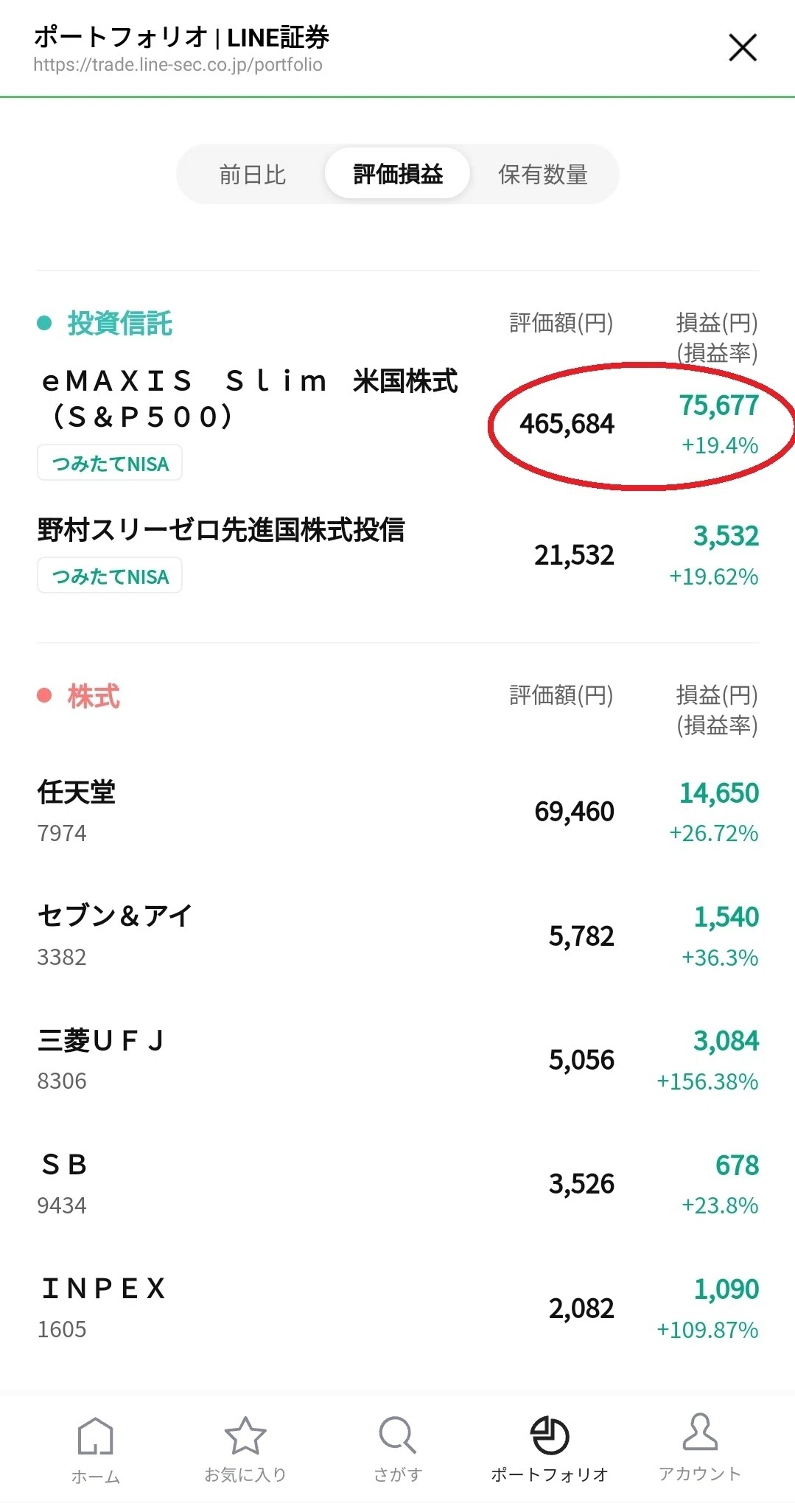Tap the つみたてNISA tag under 野村スリーゼロ
The height and width of the screenshot is (1512, 795).
pos(110,576)
